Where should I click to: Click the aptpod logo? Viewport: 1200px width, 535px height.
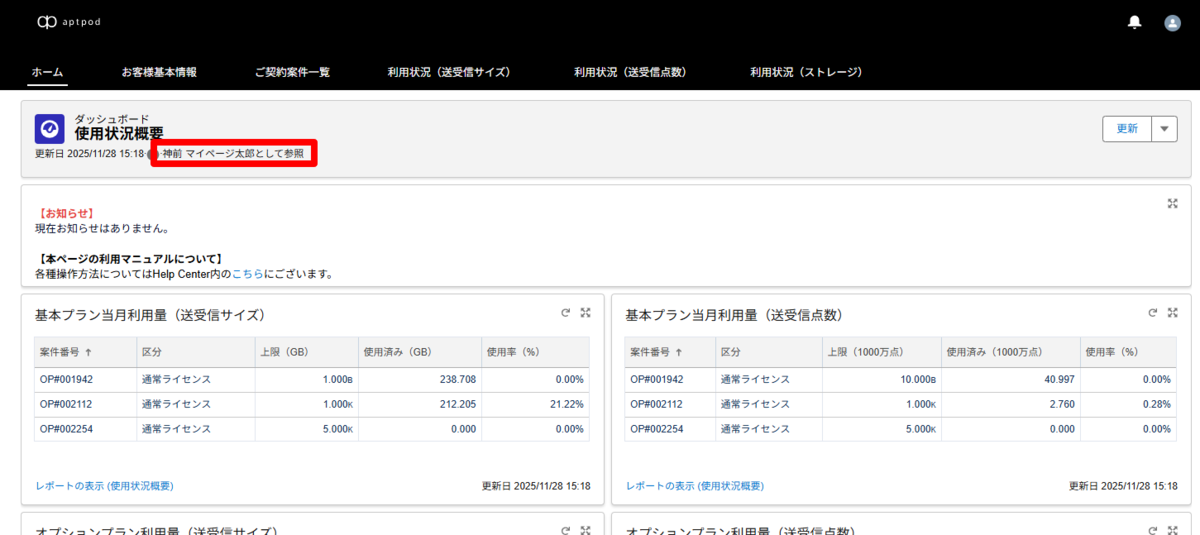(x=71, y=22)
